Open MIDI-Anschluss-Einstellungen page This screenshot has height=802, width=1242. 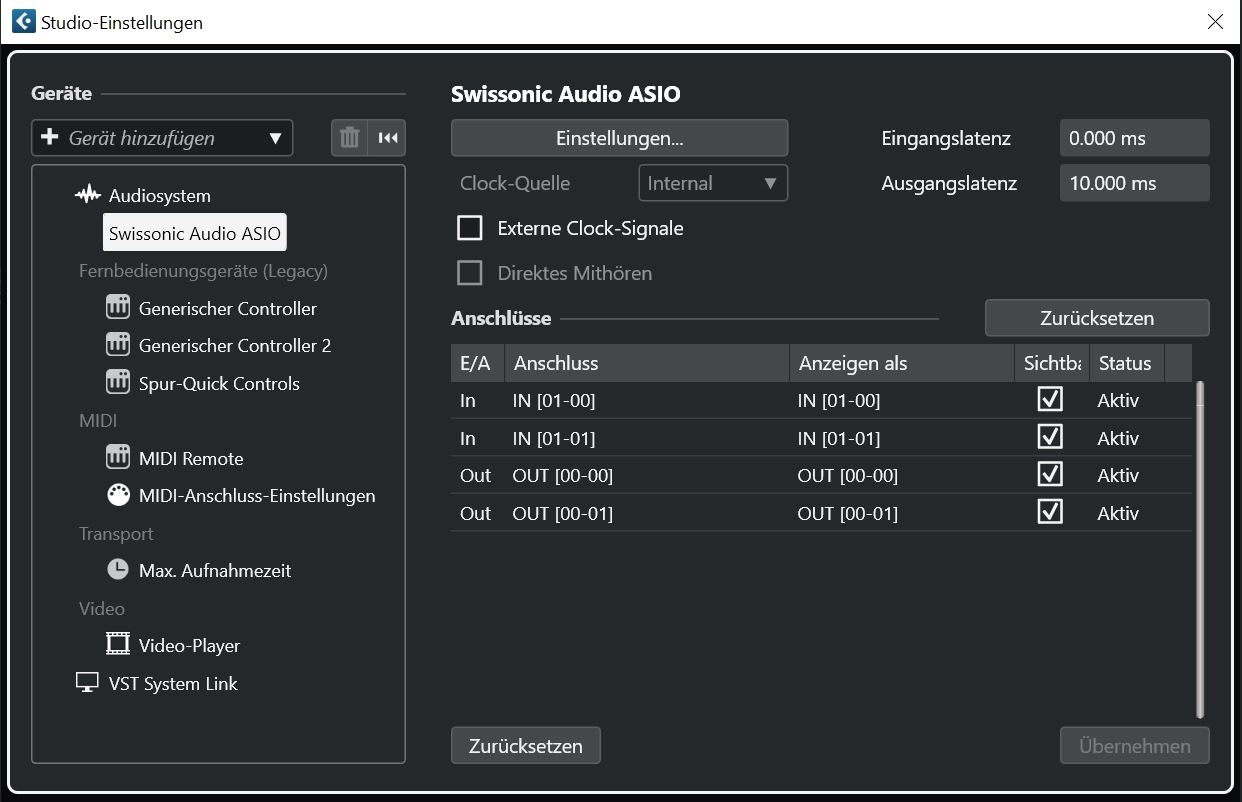coord(257,495)
